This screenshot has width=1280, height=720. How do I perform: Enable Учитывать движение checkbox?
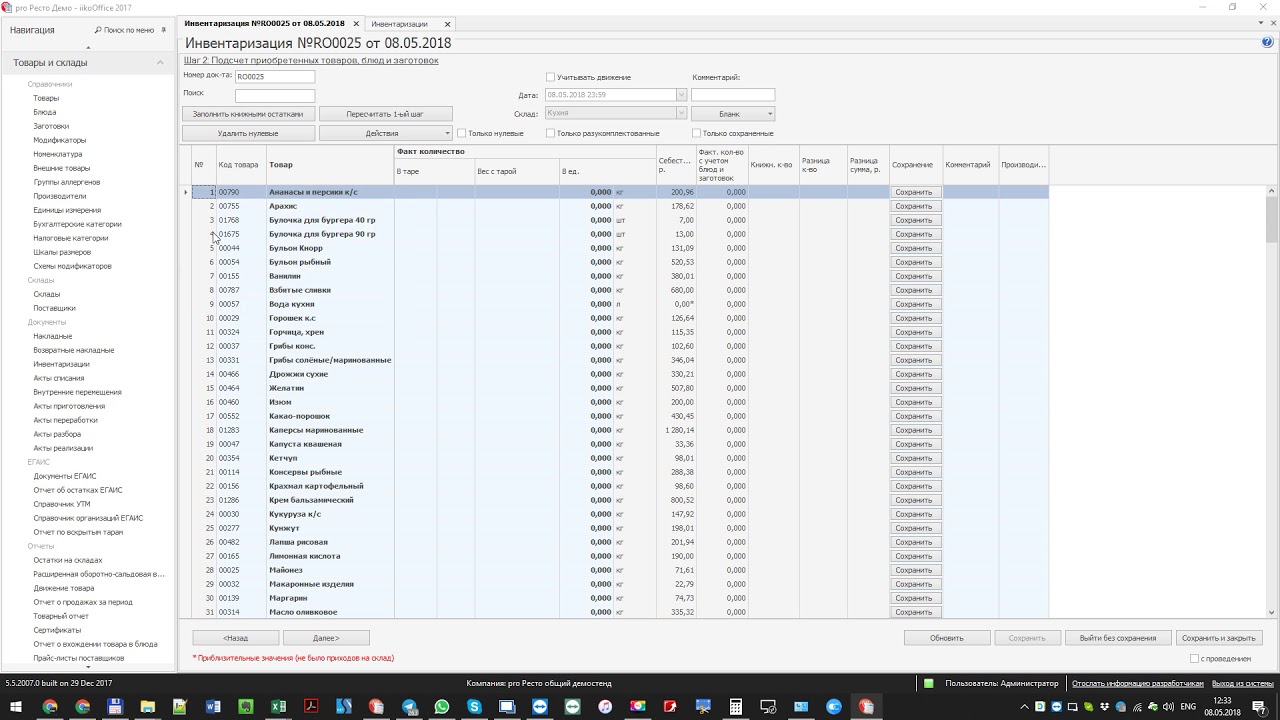[x=550, y=77]
